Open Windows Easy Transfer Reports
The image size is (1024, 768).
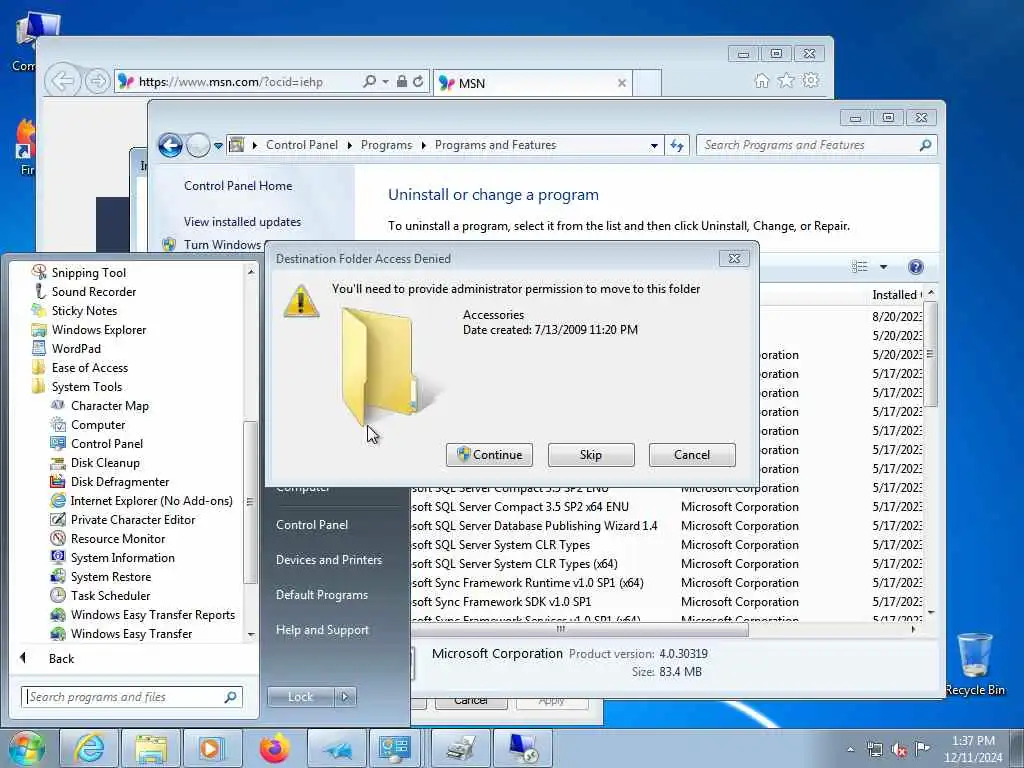(152, 614)
